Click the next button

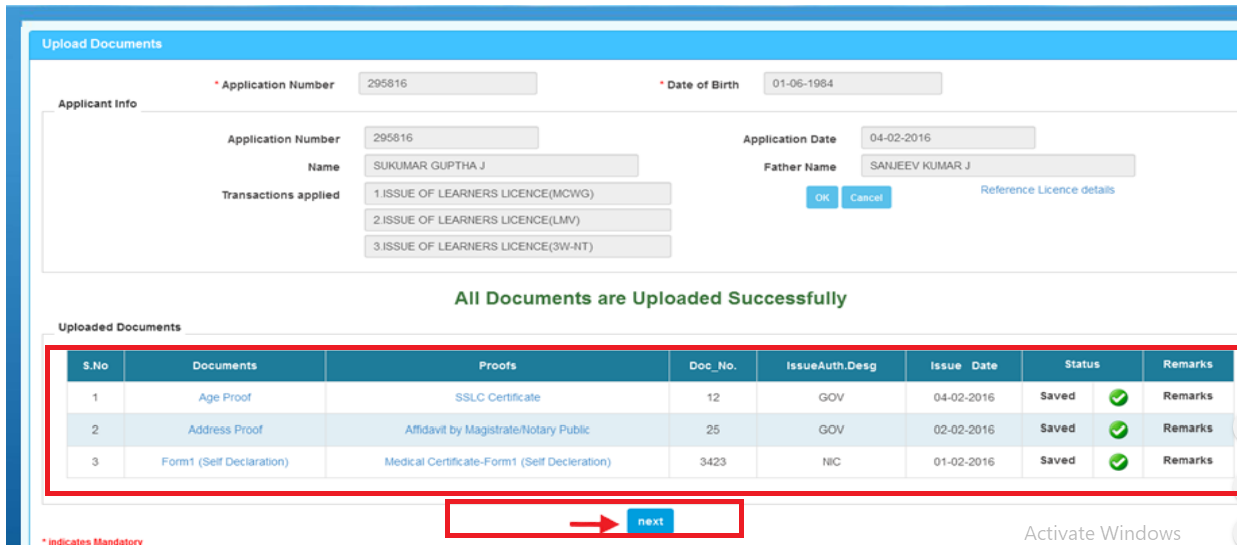(x=650, y=521)
